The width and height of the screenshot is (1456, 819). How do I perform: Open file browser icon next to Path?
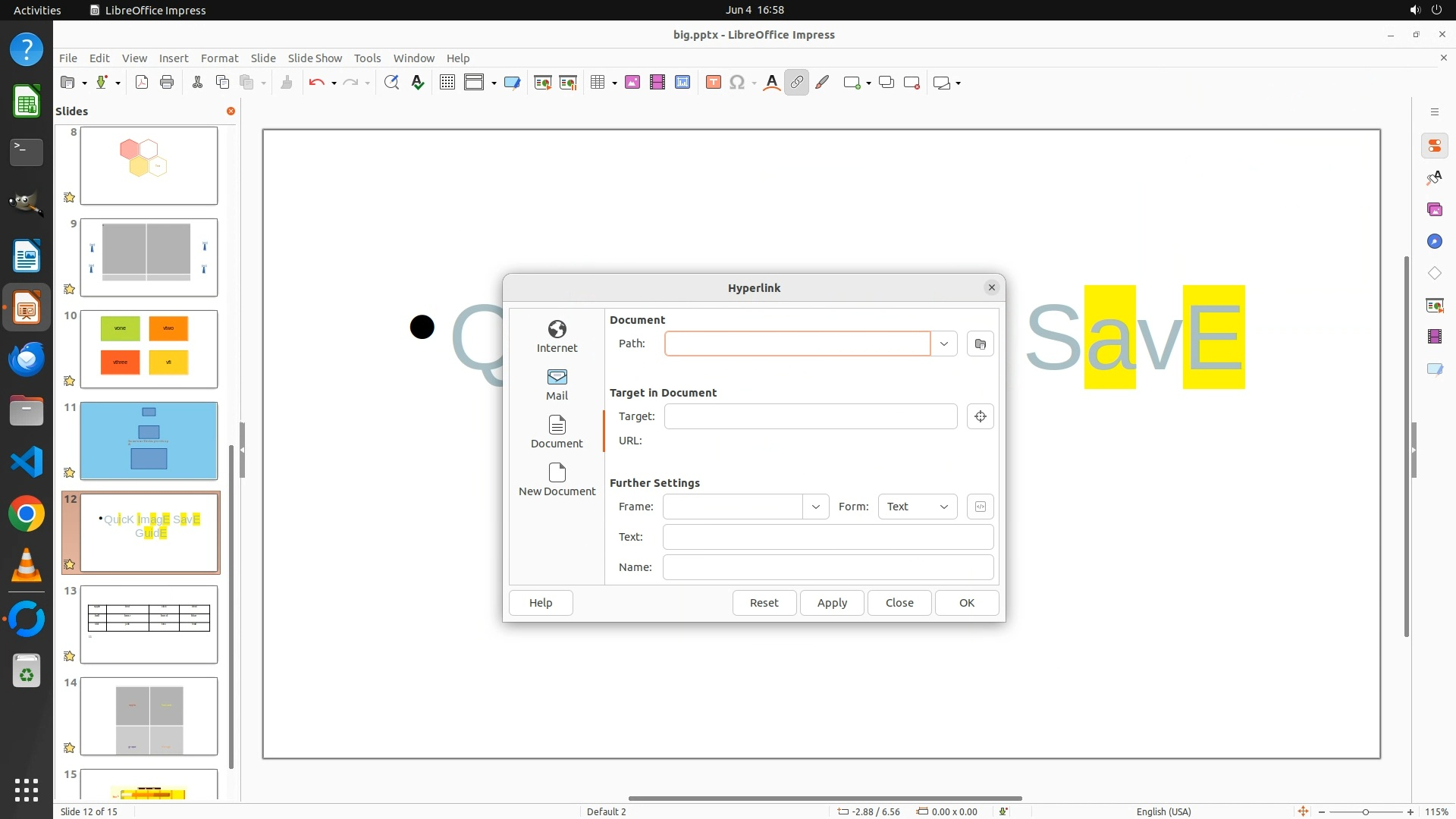click(x=980, y=344)
